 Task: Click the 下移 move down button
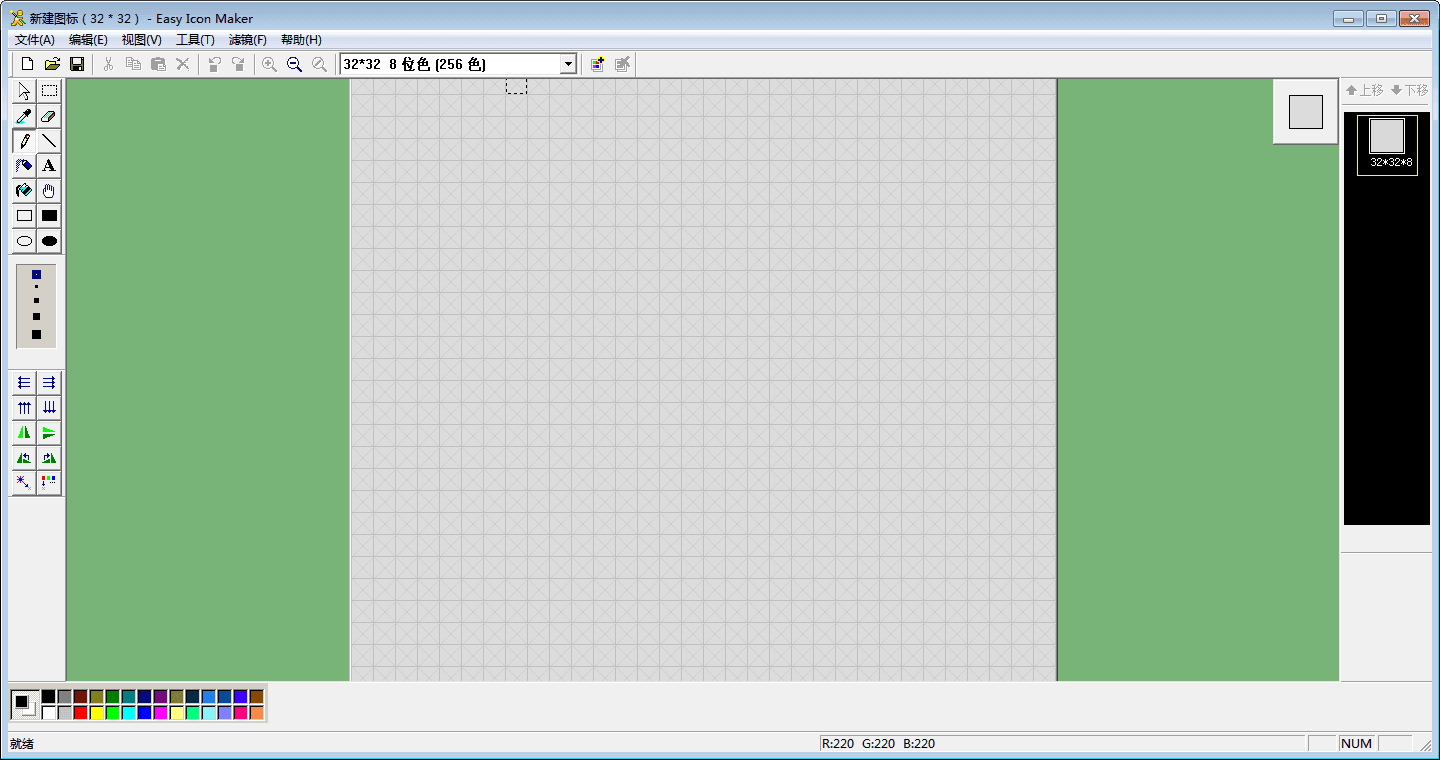coord(1408,90)
